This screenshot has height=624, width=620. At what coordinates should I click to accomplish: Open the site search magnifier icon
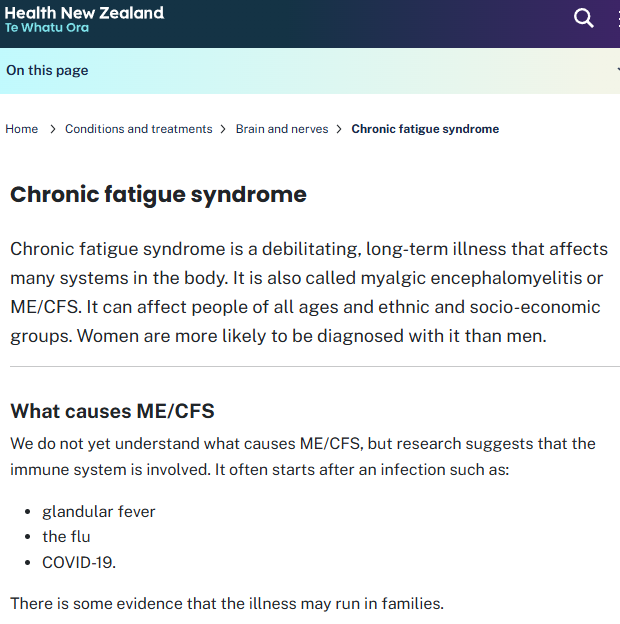click(584, 18)
